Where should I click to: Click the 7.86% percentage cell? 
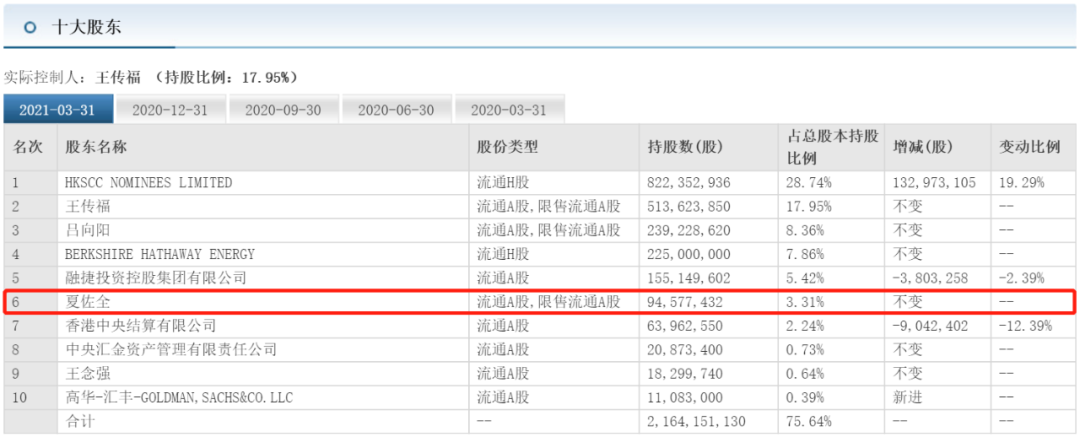coord(807,254)
